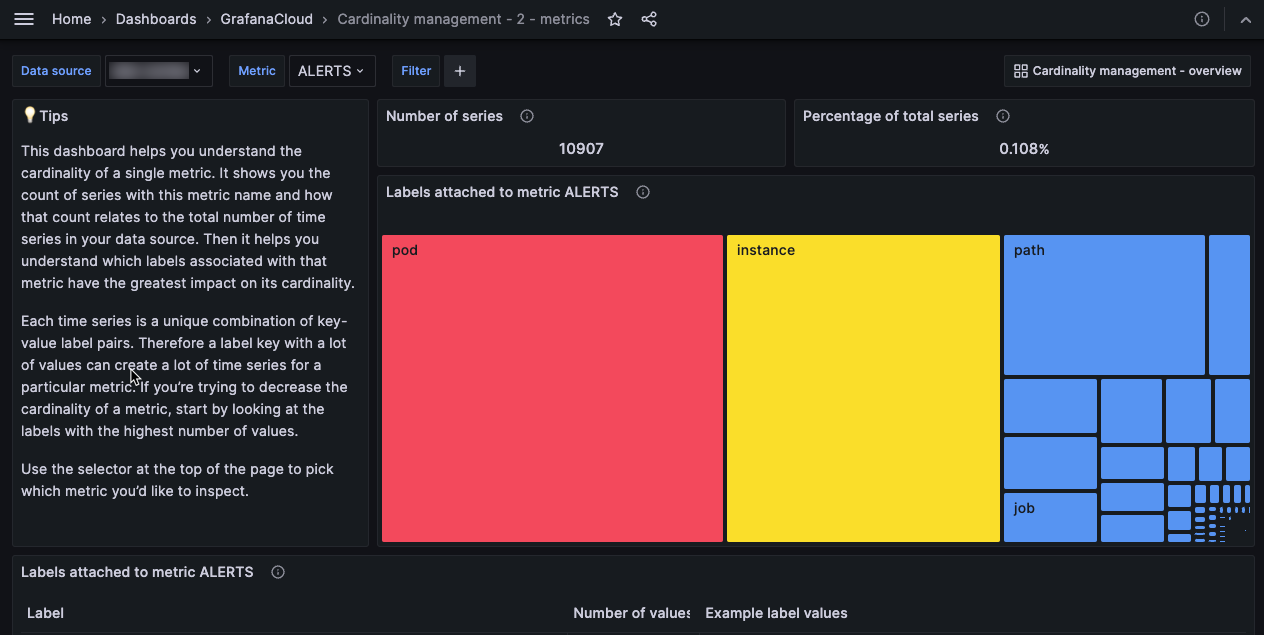Open the data source name combo box
Viewport: 1264px width, 635px height.
[x=158, y=70]
